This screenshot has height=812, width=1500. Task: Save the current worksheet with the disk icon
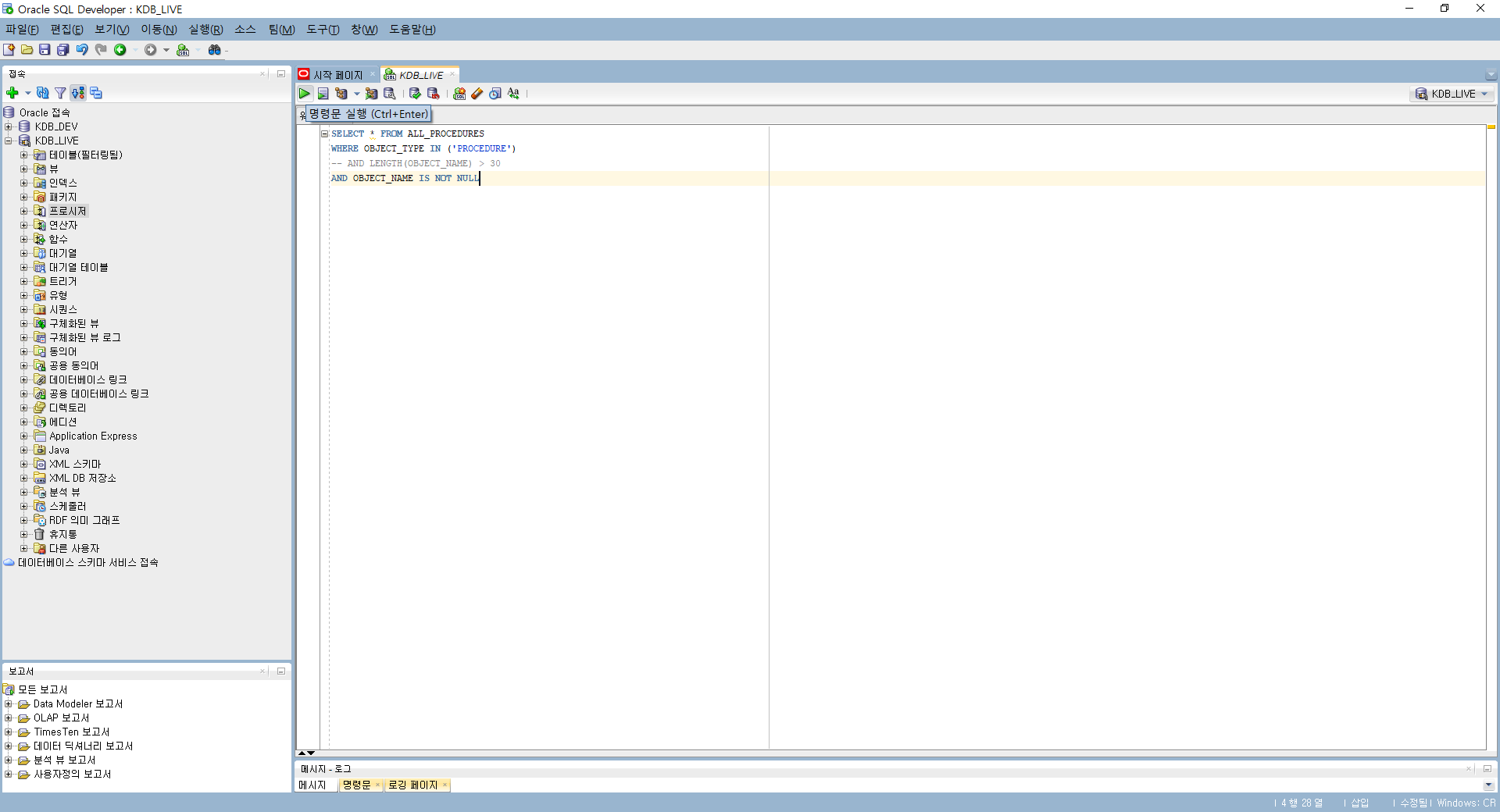pyautogui.click(x=45, y=50)
